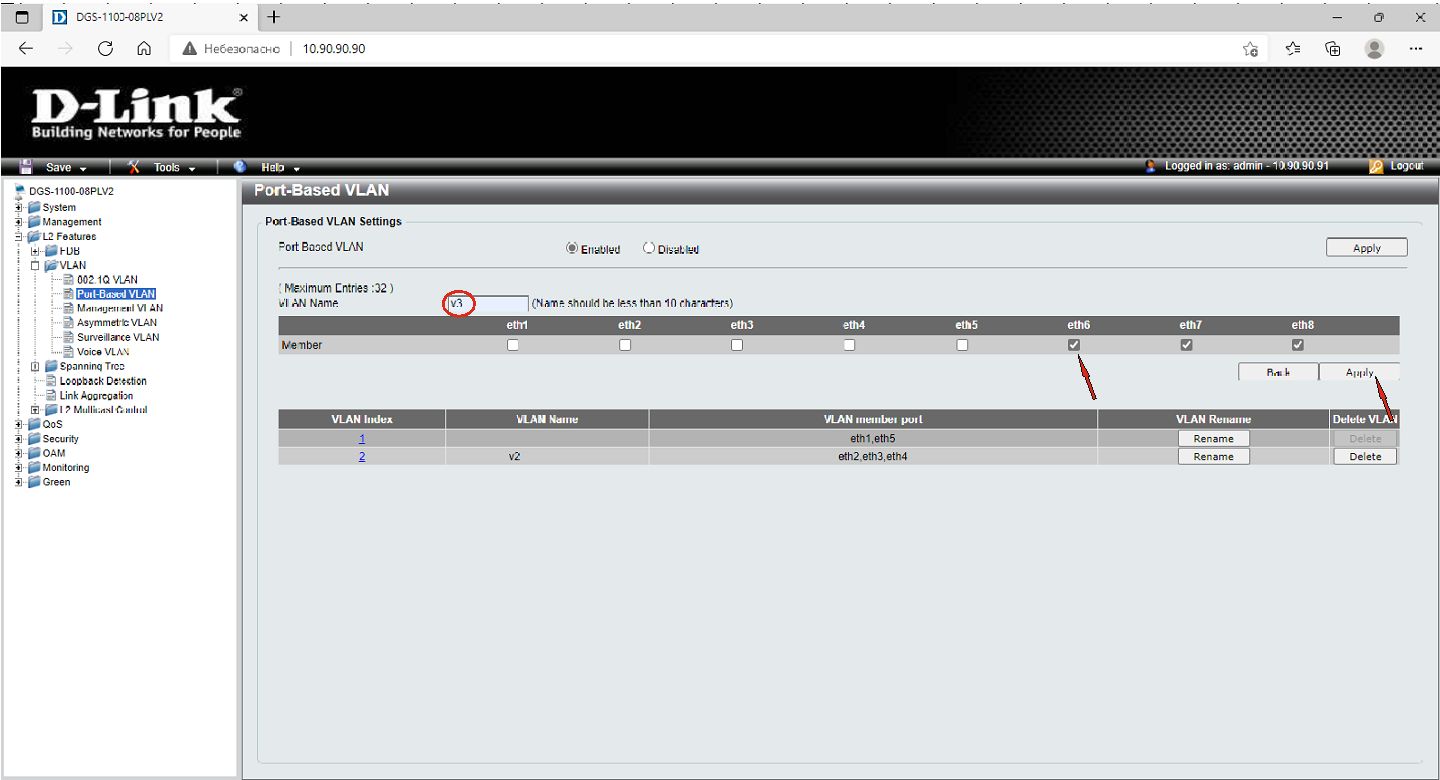Click the browser home icon

[143, 48]
